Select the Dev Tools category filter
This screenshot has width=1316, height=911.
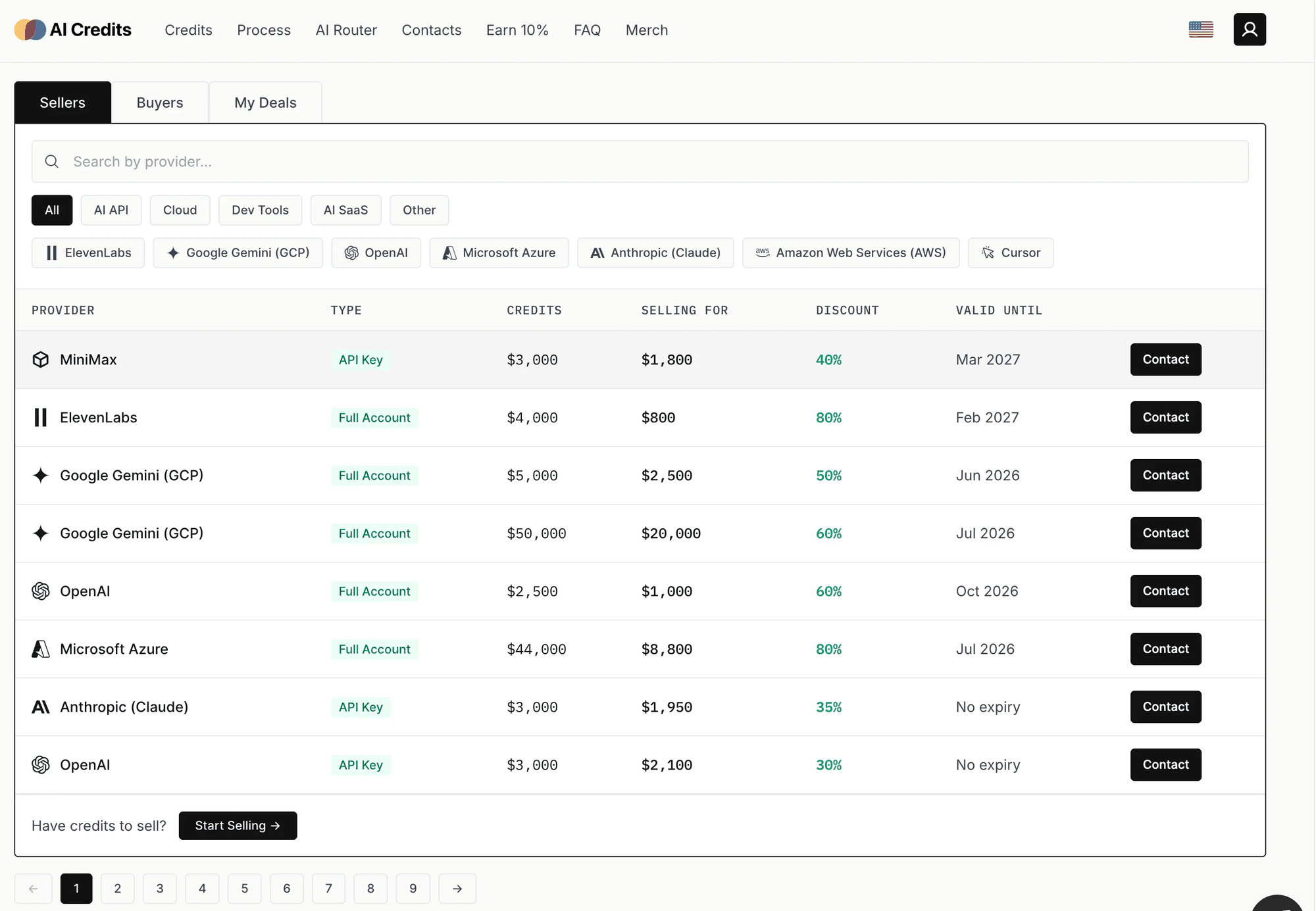tap(260, 210)
